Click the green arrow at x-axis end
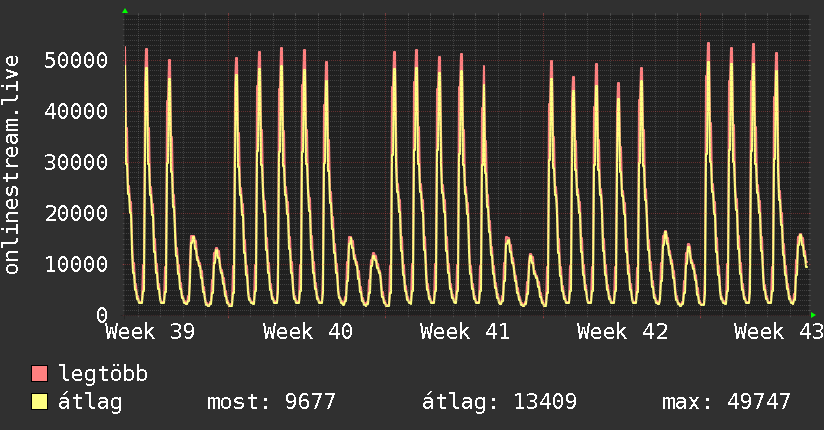This screenshot has width=824, height=430. [813, 315]
